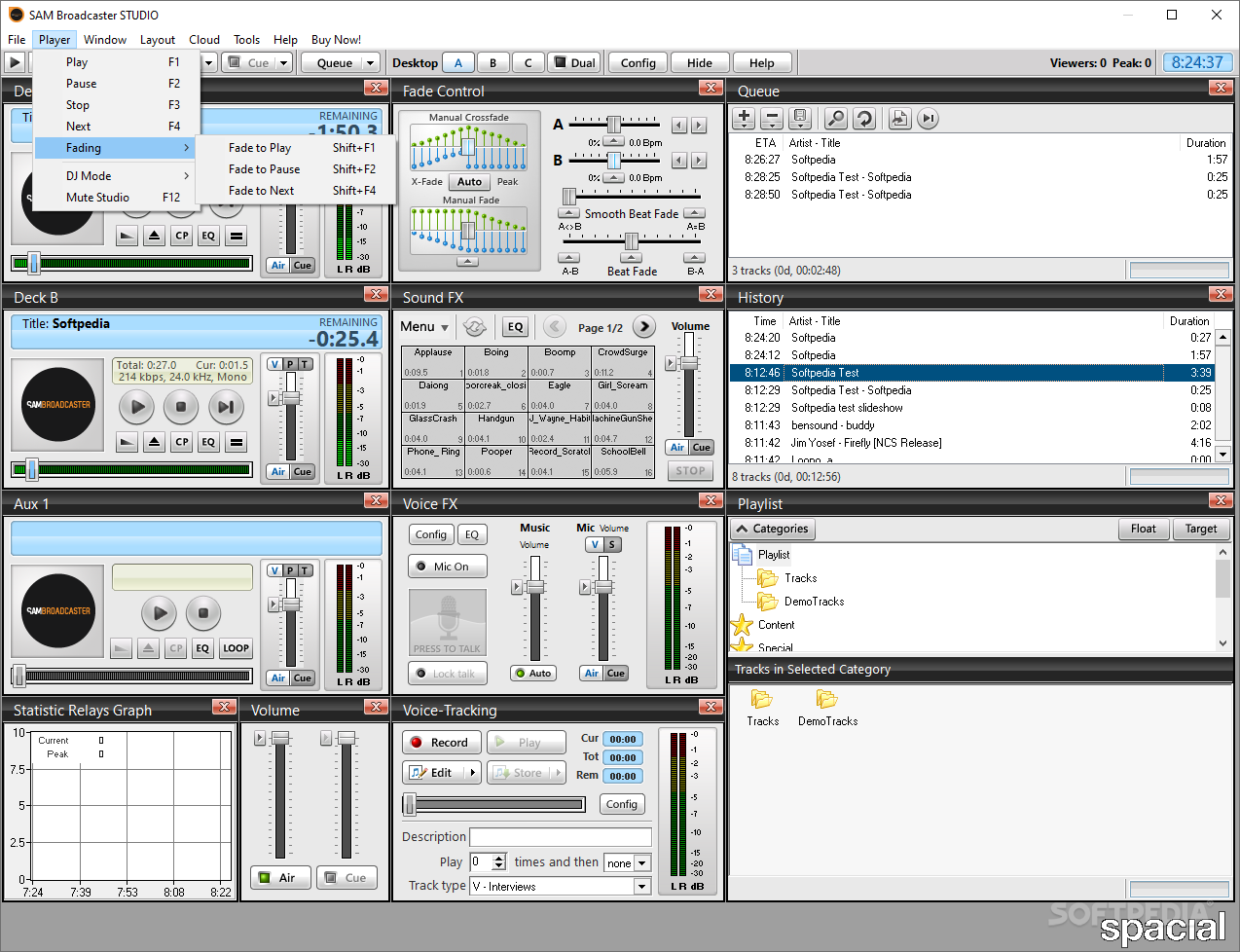This screenshot has height=952, width=1240.
Task: Add tracks with the Queue plus button
Action: pos(744,119)
